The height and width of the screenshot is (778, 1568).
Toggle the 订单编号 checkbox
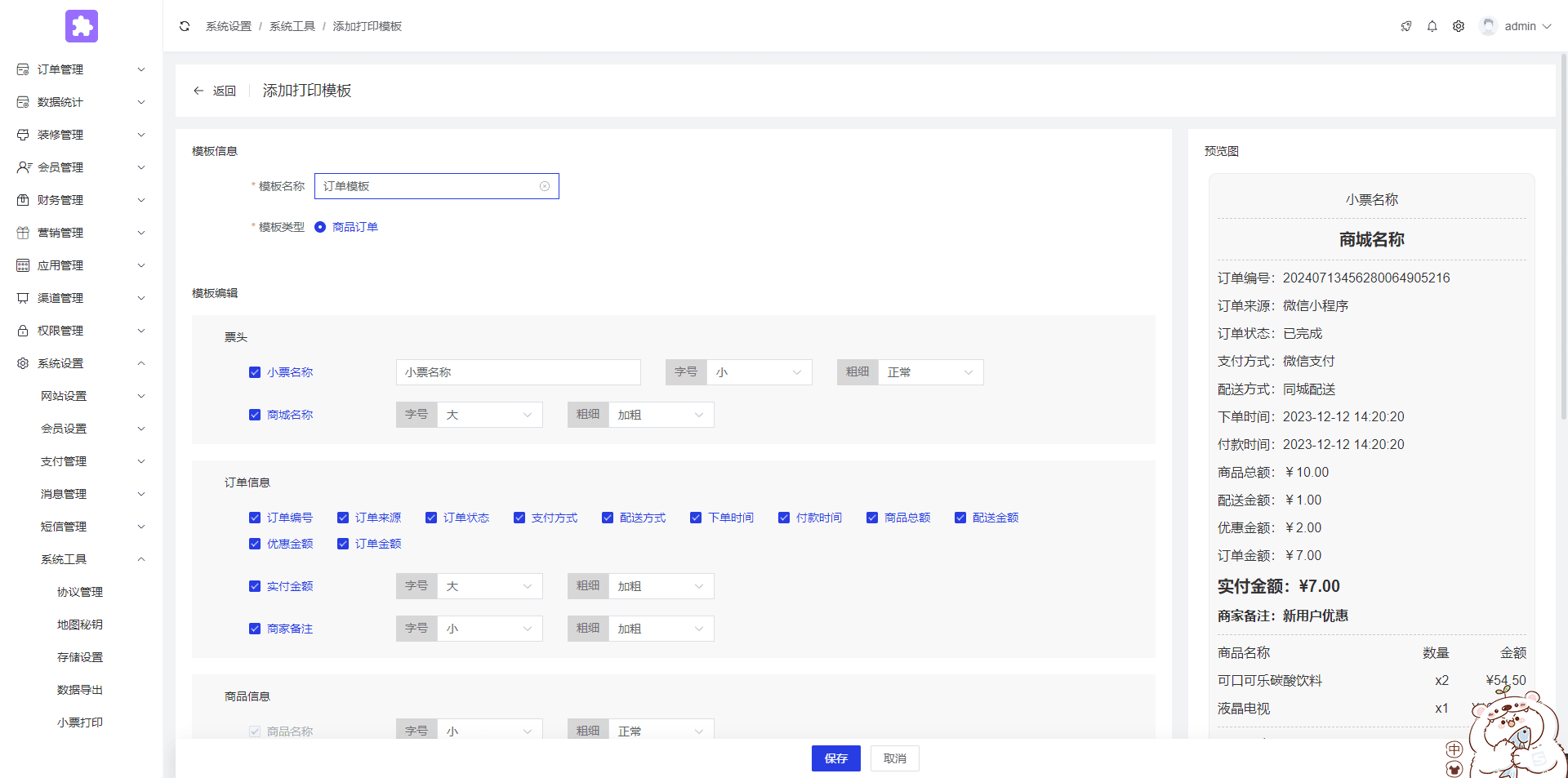[255, 518]
